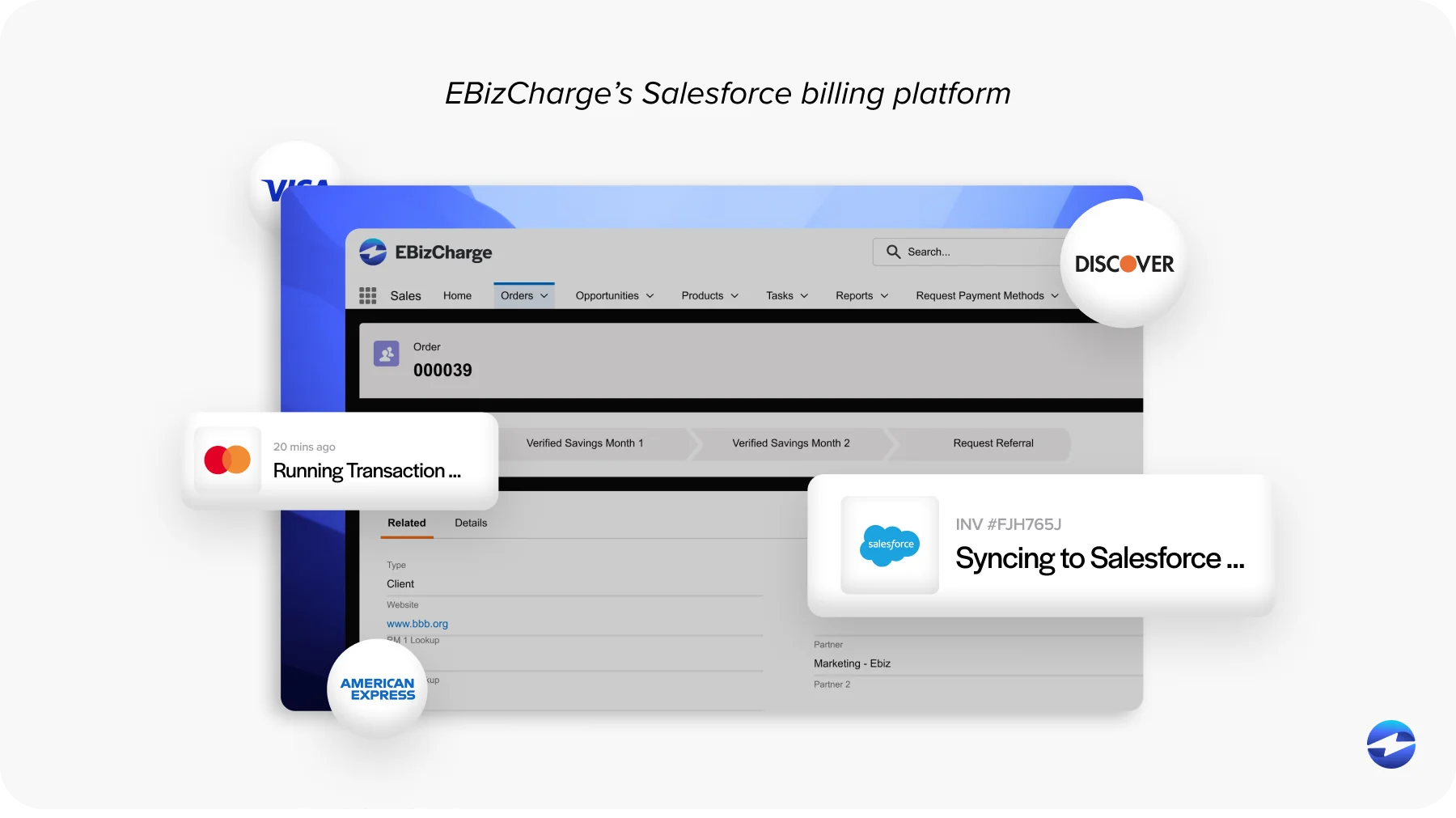Open the Home tab

click(457, 295)
